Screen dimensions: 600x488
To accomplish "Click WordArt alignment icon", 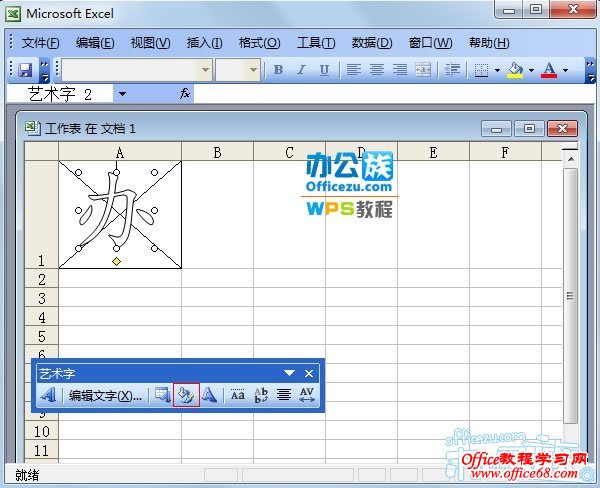I will (284, 395).
